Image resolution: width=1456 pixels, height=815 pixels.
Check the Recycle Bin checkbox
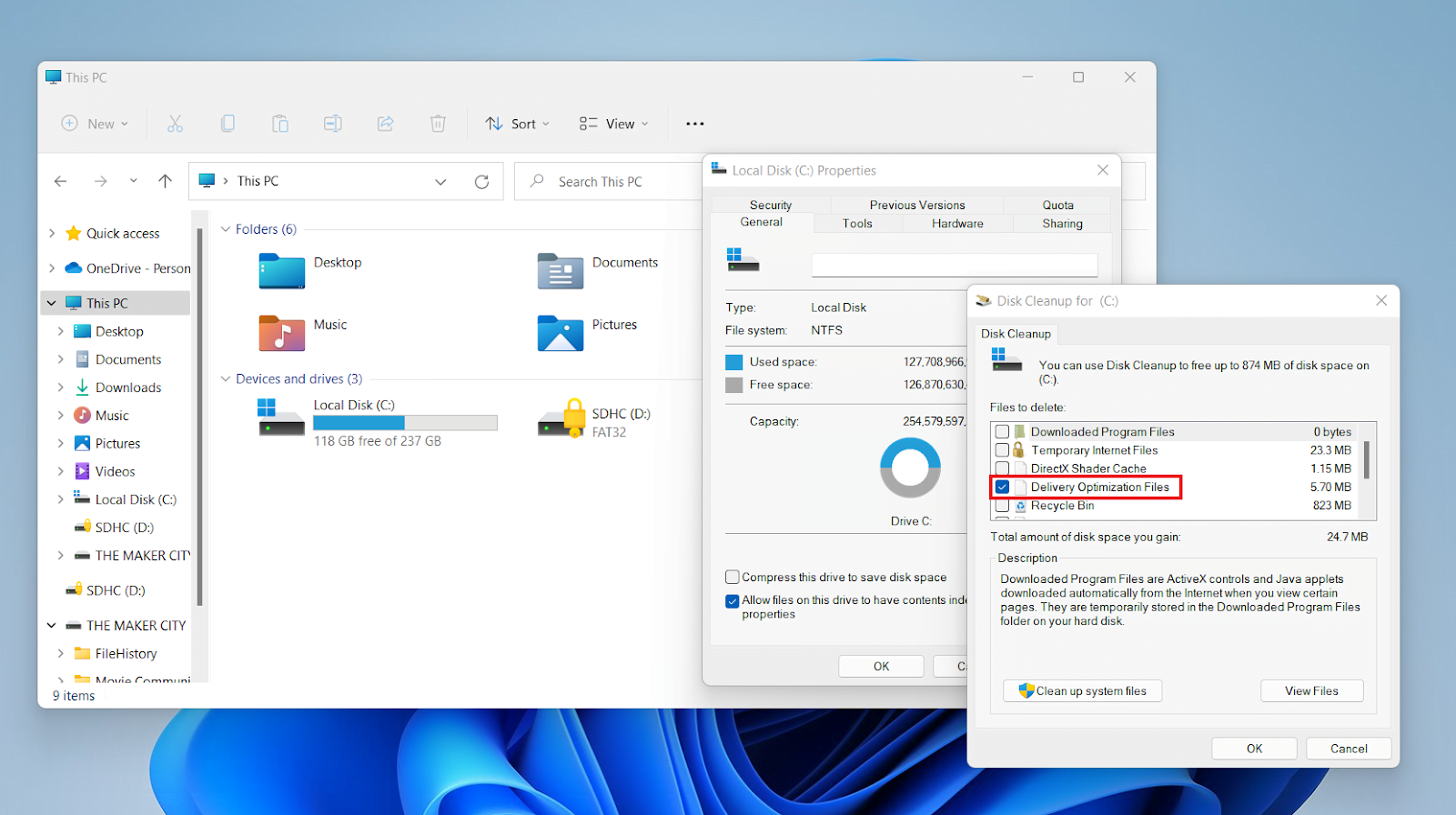1002,506
